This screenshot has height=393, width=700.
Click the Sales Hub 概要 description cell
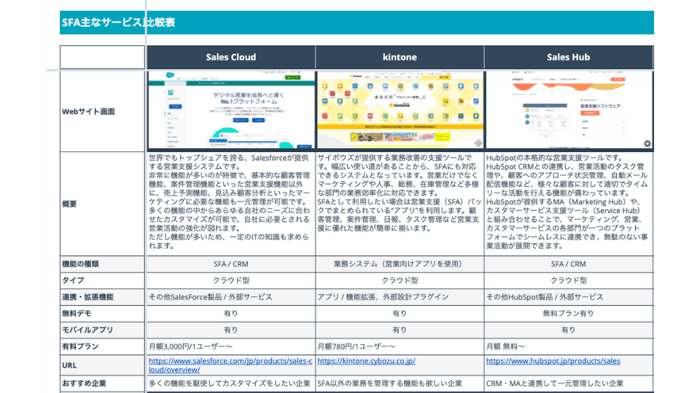[568, 204]
